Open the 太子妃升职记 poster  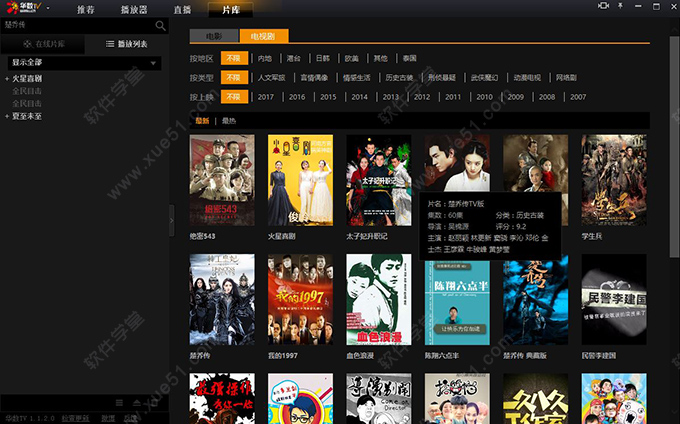tap(379, 180)
